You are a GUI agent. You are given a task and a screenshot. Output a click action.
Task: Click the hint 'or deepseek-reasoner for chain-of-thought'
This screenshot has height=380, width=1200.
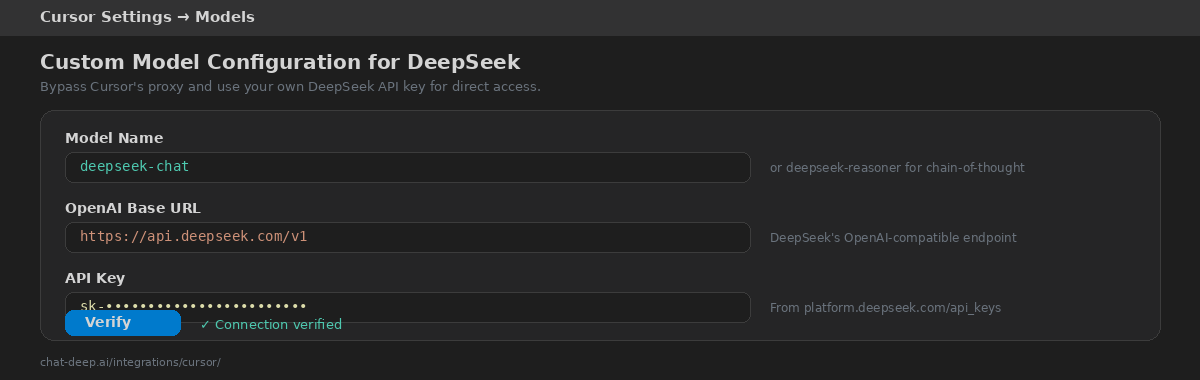[897, 168]
